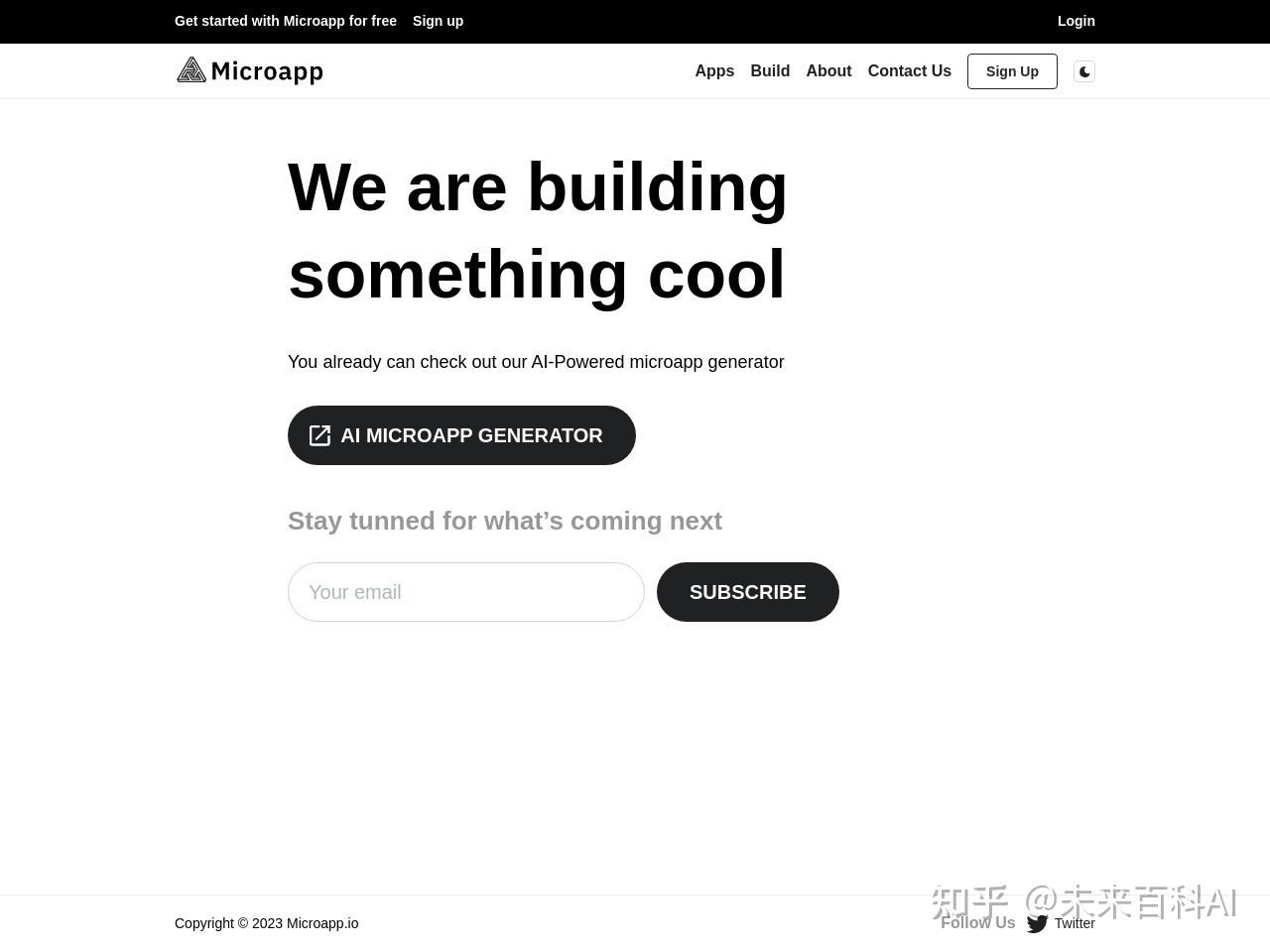
Task: Select About in the navigation bar
Action: [828, 71]
